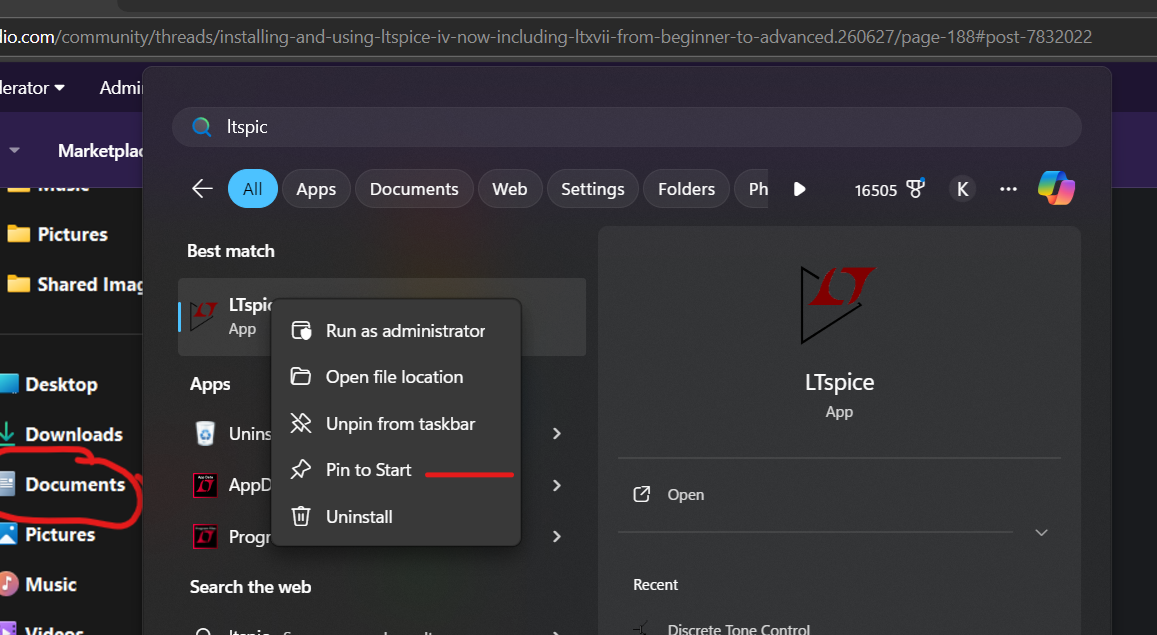This screenshot has height=635, width=1157.
Task: Go back with the search back arrow
Action: [x=202, y=189]
